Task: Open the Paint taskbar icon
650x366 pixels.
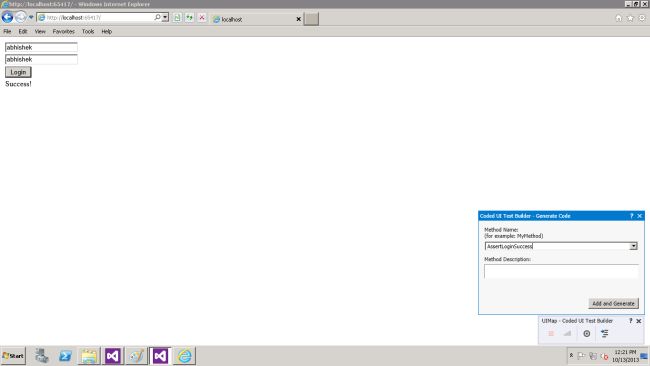Action: tap(136, 356)
